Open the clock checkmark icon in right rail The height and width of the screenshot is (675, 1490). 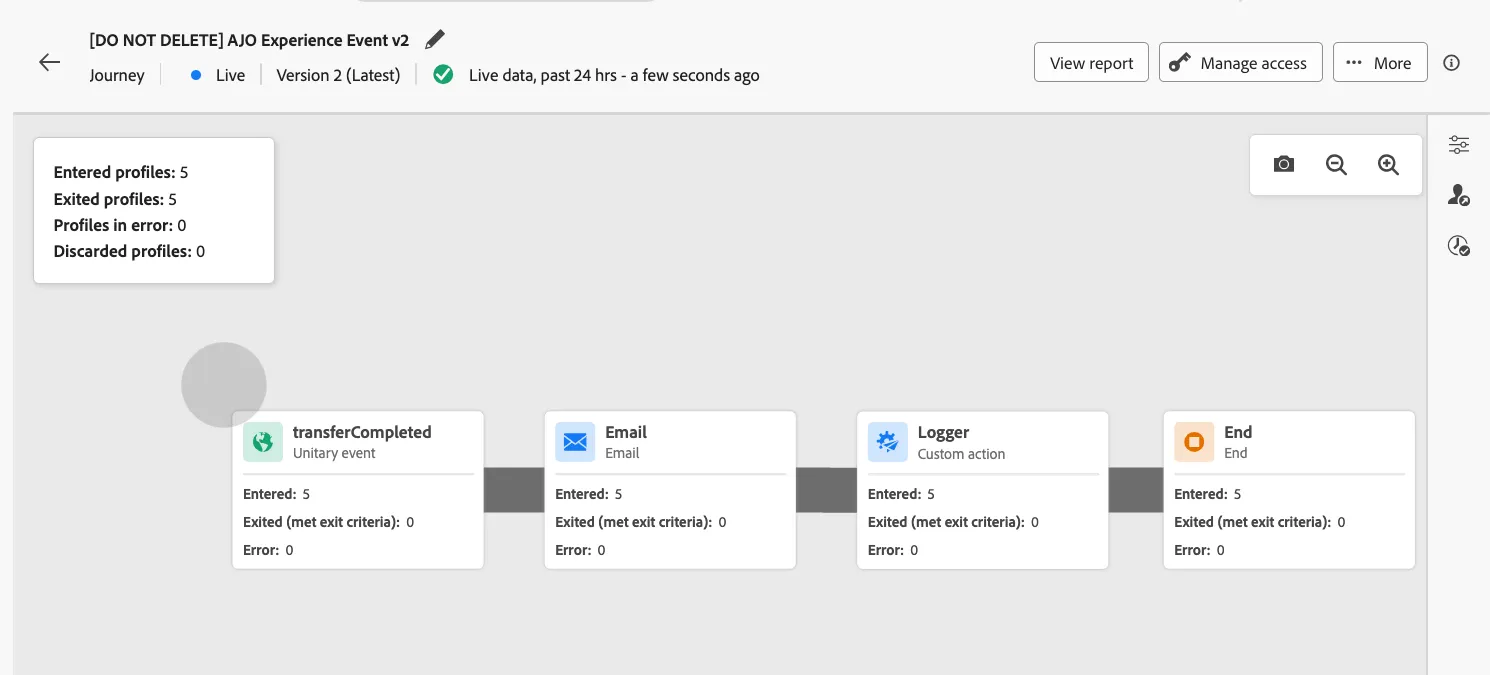tap(1459, 246)
